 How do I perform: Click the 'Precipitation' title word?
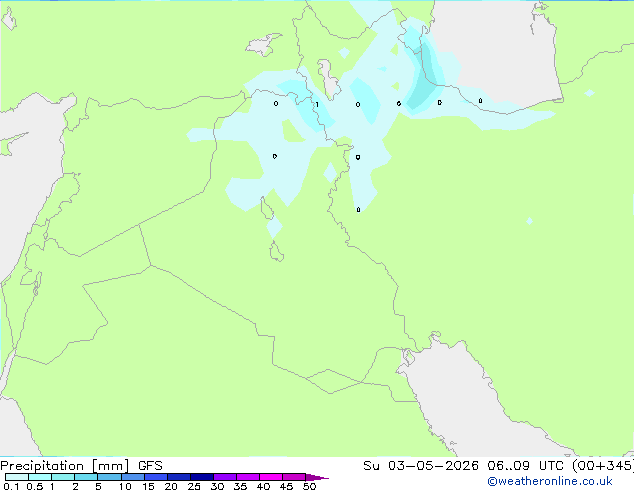(42, 466)
